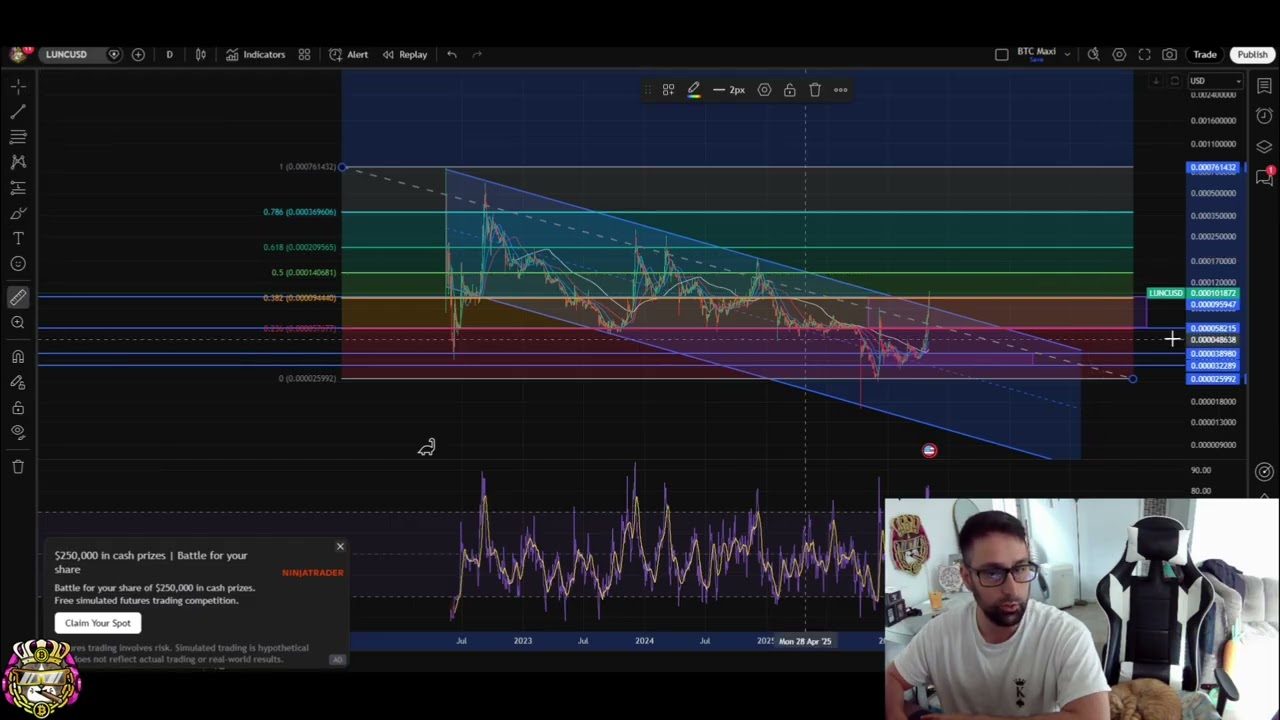Image resolution: width=1280 pixels, height=720 pixels.
Task: Click the Publish button
Action: coord(1253,54)
